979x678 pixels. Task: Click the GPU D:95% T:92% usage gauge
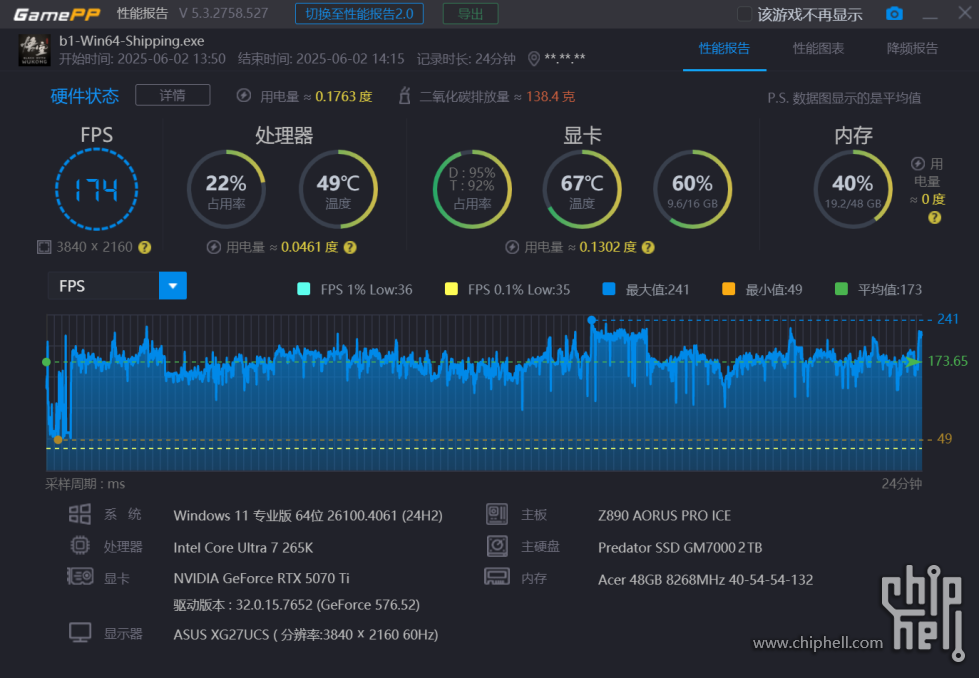point(472,189)
